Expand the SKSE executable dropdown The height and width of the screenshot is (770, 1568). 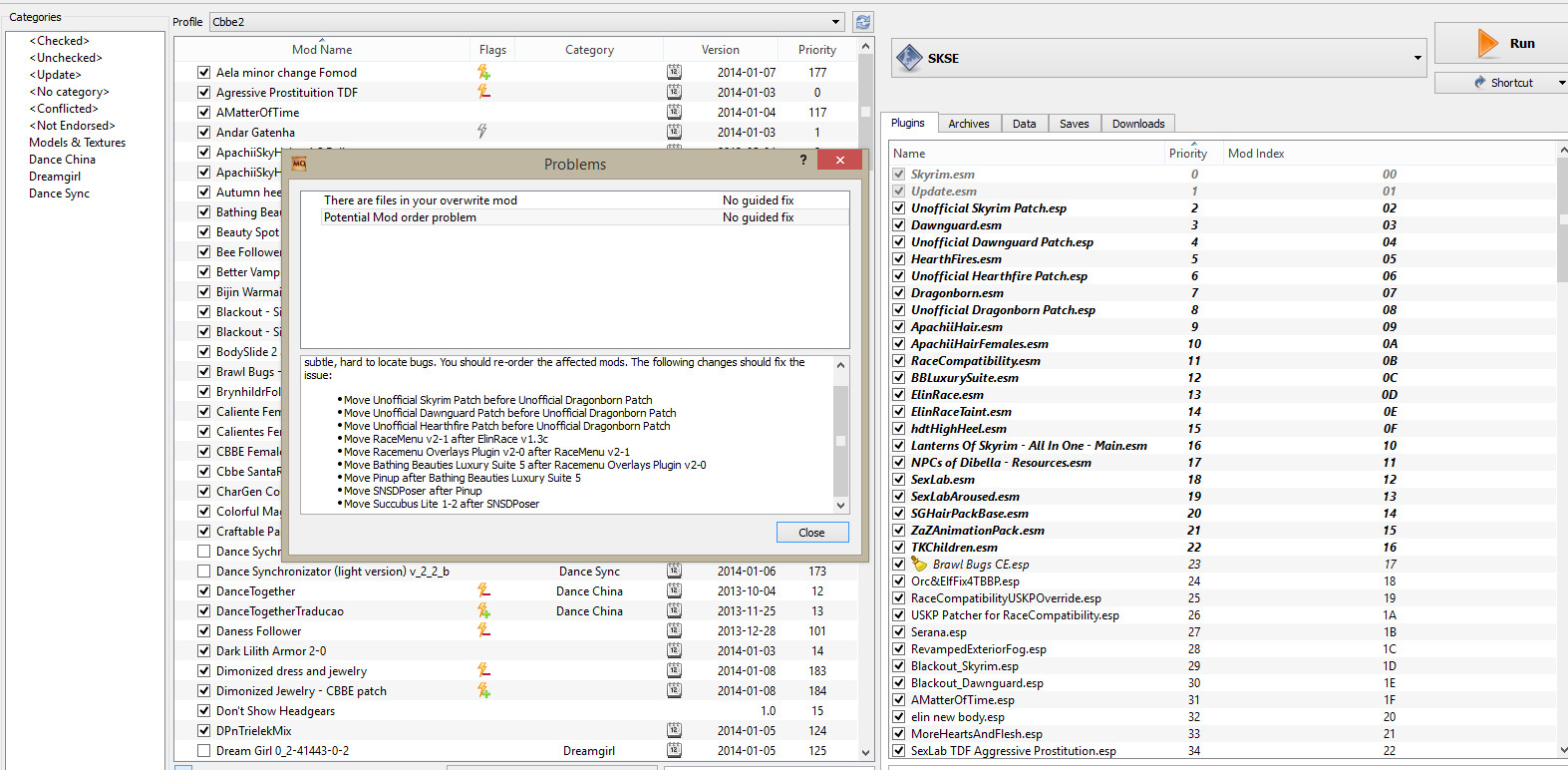tap(1416, 58)
